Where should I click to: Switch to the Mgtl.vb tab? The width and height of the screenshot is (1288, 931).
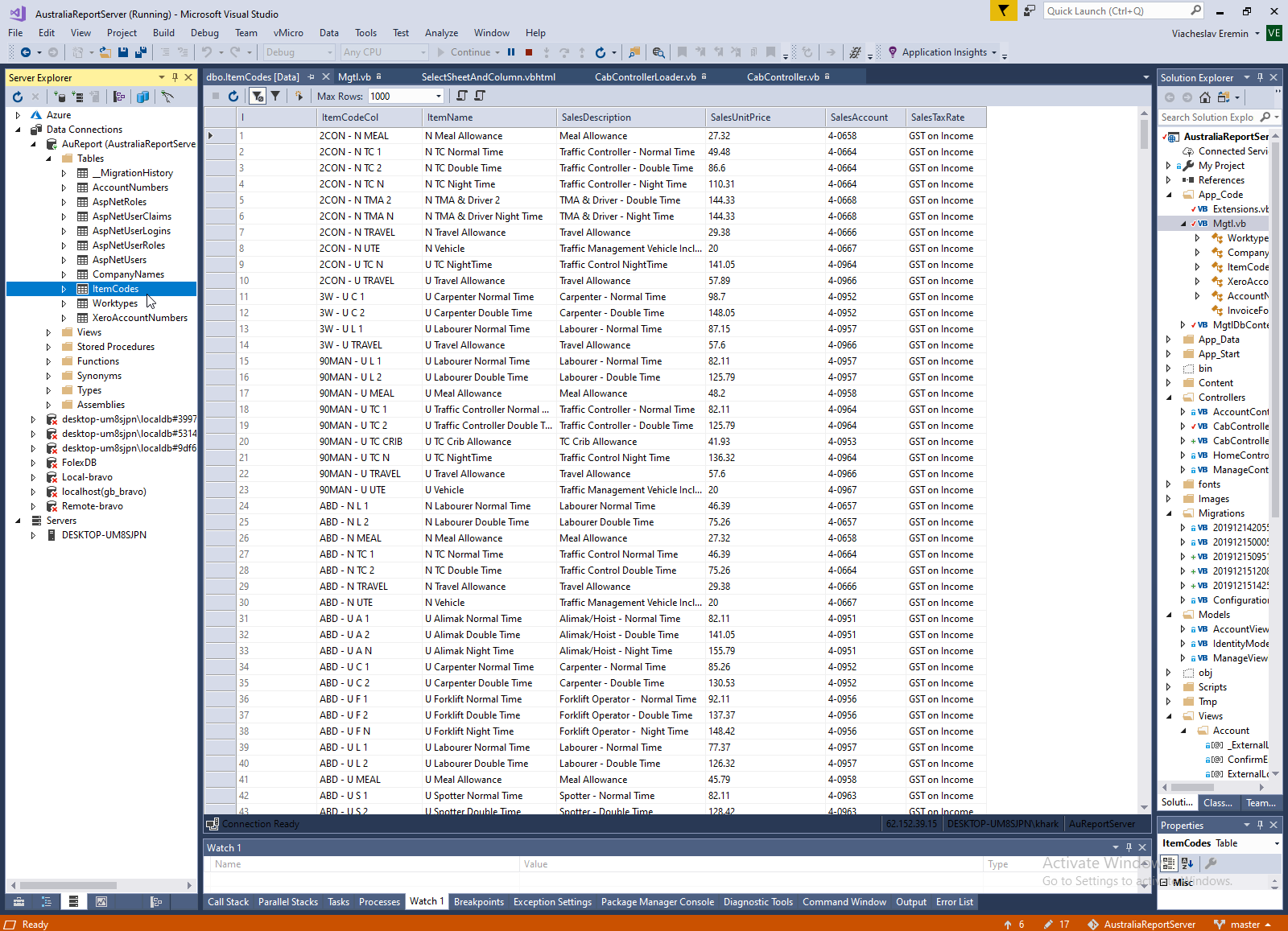[354, 77]
